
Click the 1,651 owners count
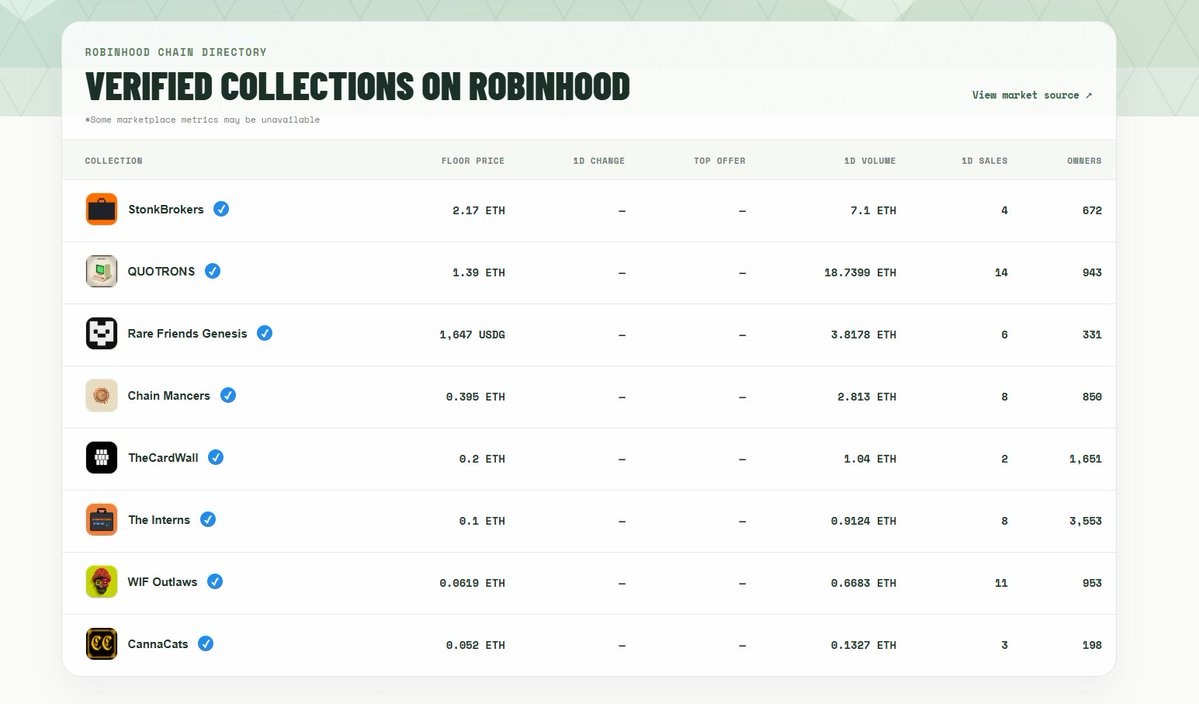[x=1086, y=459]
